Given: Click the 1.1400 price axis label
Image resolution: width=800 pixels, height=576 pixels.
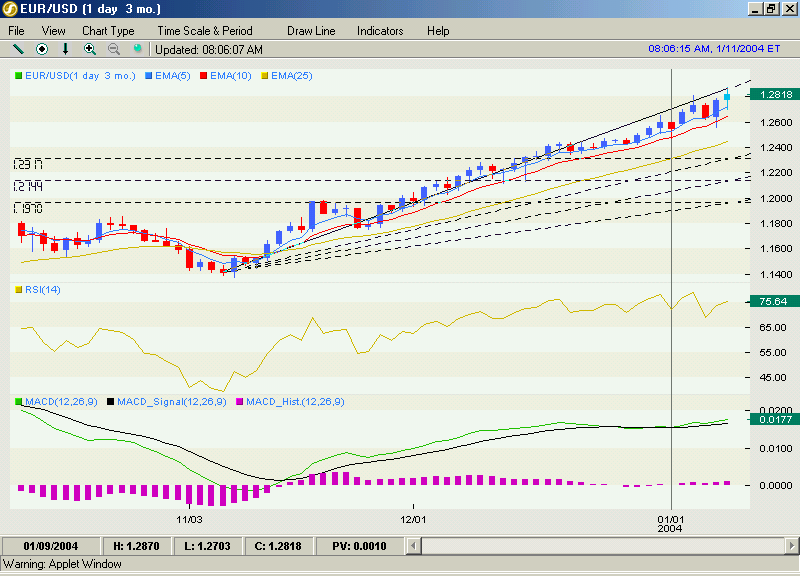Looking at the screenshot, I should (776, 274).
